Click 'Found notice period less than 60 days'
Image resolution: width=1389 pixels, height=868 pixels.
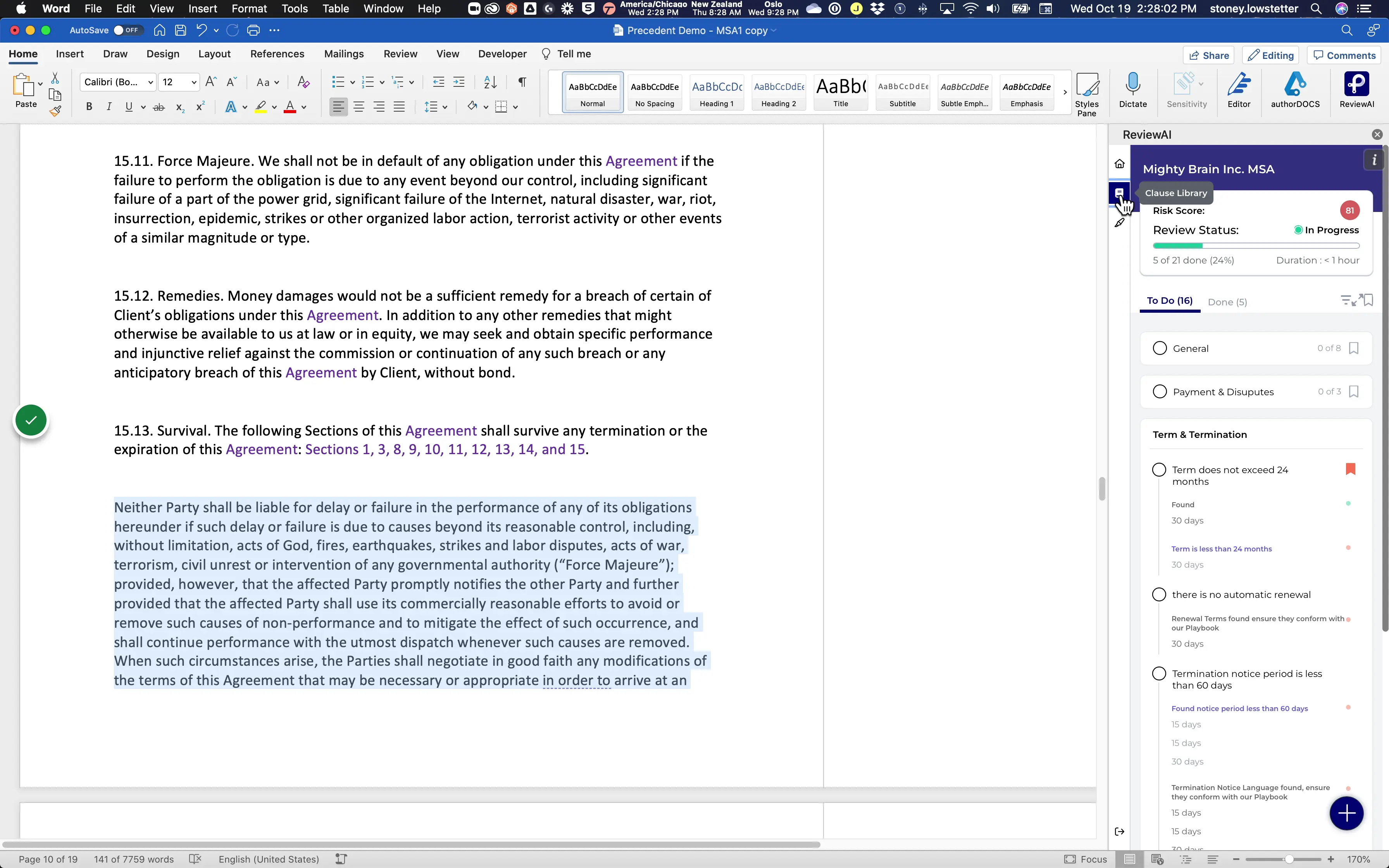[1239, 708]
